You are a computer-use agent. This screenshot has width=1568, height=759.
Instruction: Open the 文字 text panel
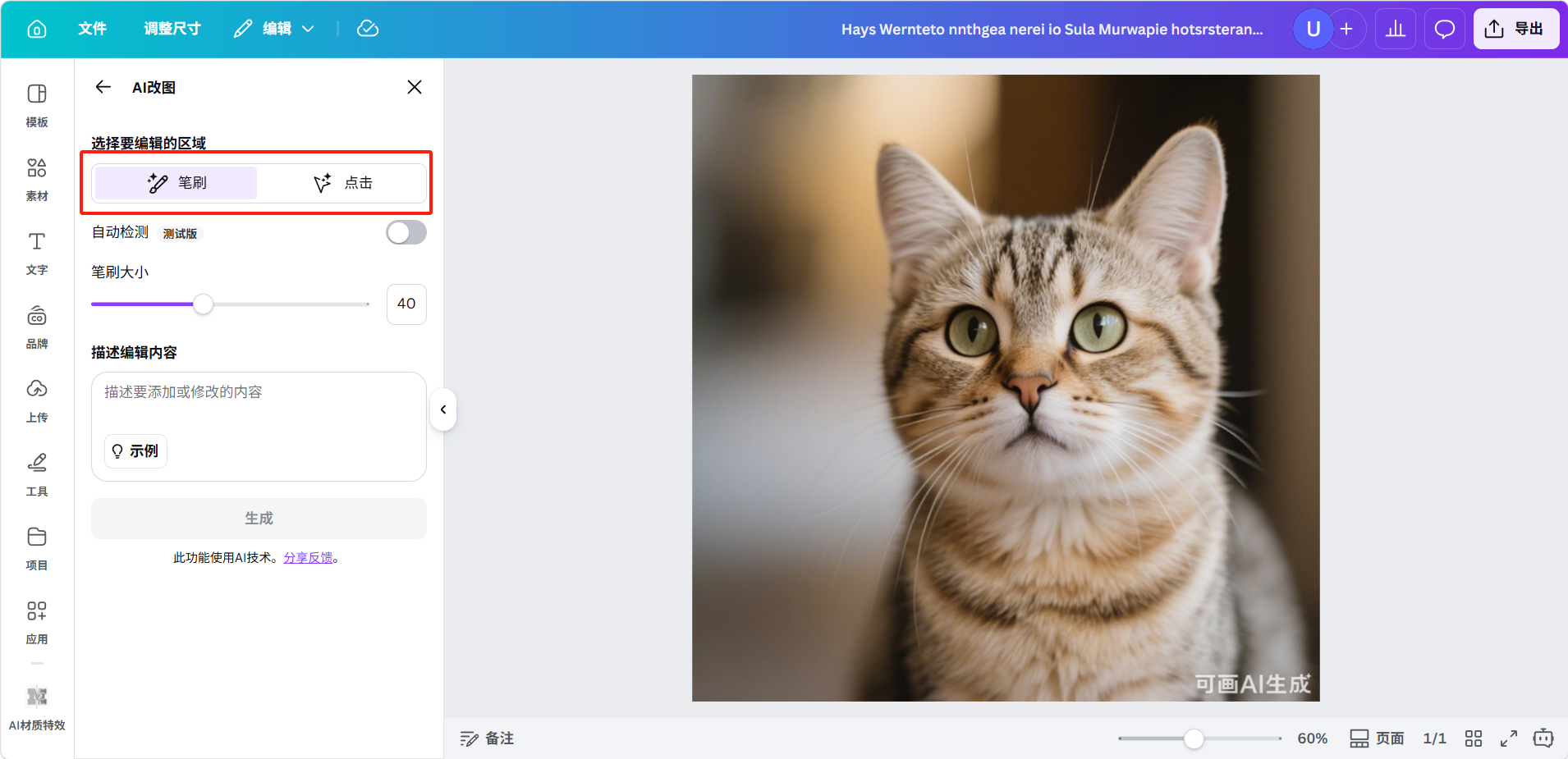[x=37, y=253]
